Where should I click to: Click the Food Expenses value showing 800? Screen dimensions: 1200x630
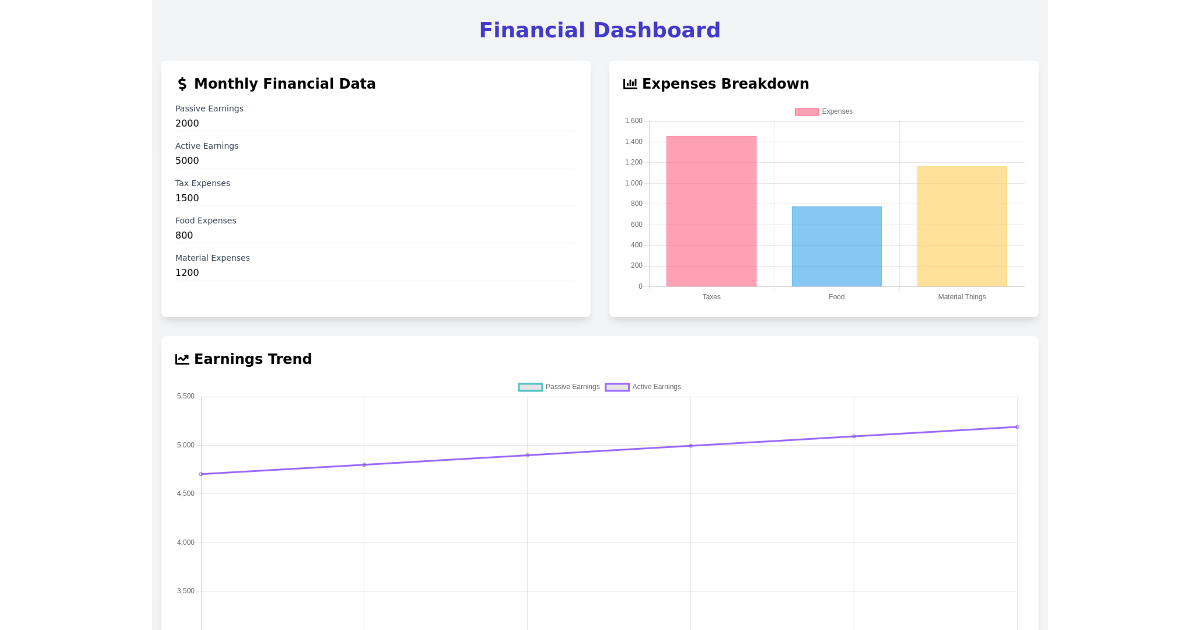click(x=183, y=235)
